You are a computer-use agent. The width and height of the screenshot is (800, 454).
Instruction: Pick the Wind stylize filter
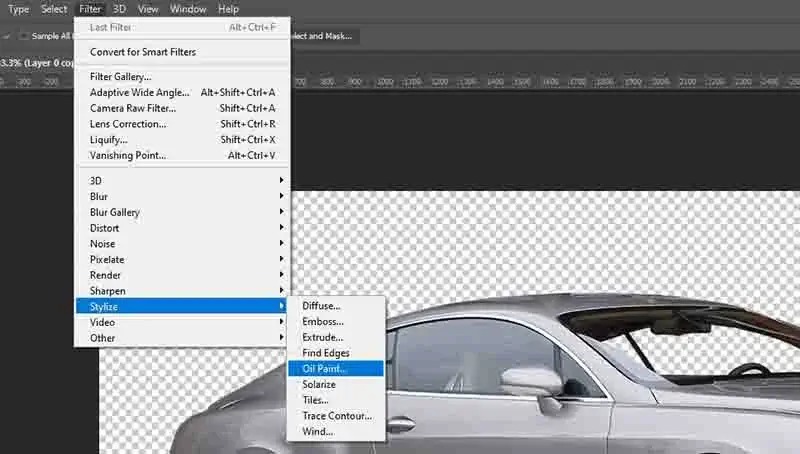[318, 431]
